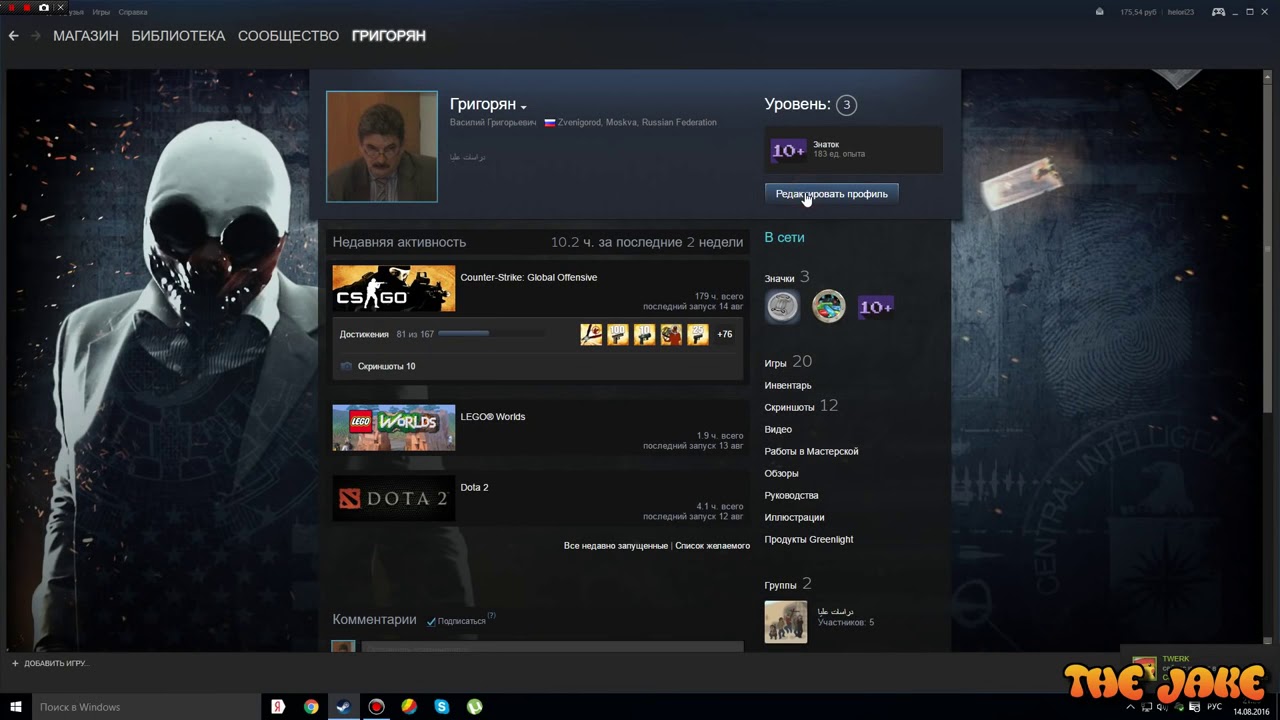Viewport: 1280px width, 720px height.
Task: View second achievement icon in CS:GO row
Action: 618,334
